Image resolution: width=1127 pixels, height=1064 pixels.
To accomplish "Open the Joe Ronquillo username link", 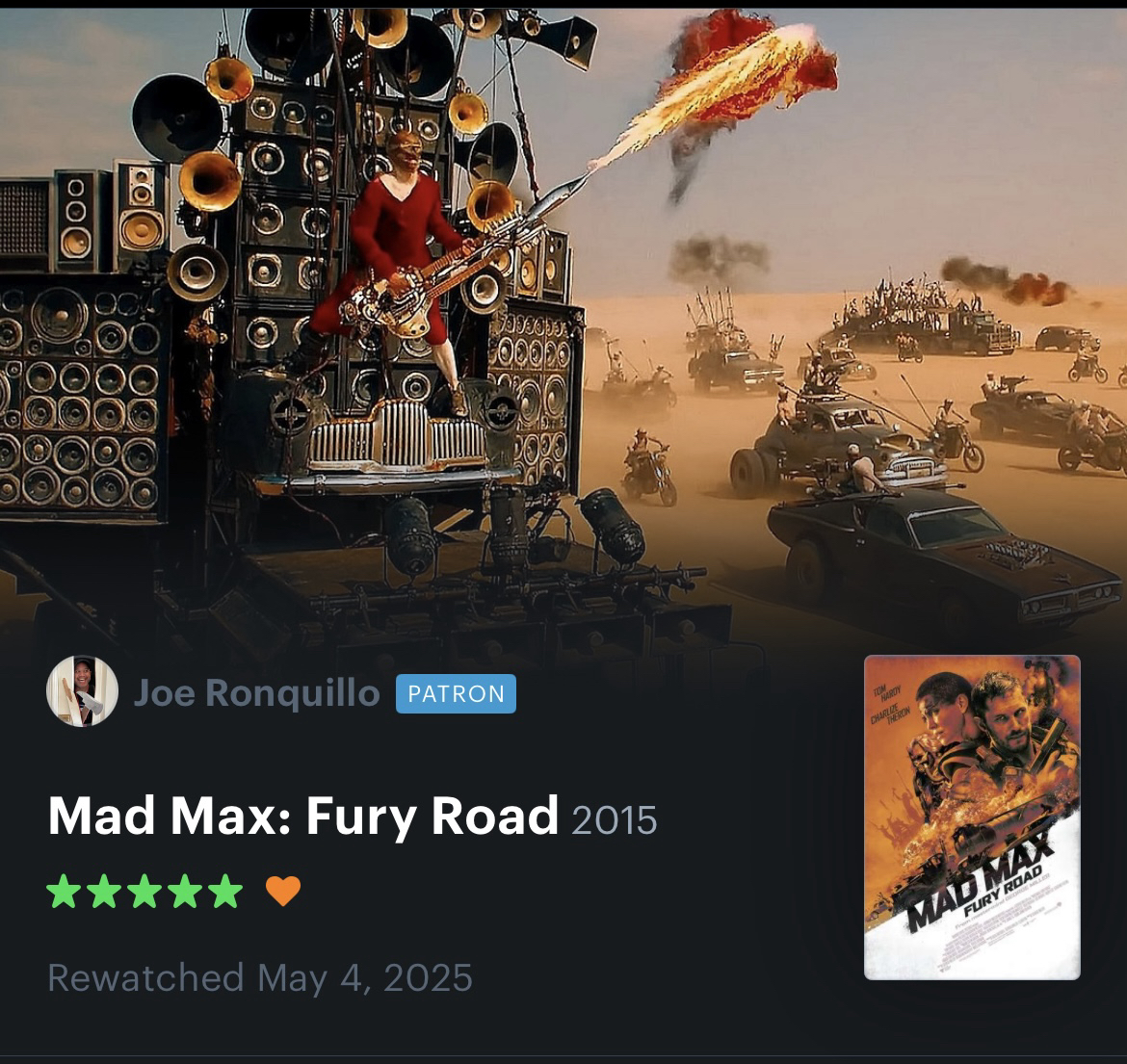I will (x=256, y=693).
